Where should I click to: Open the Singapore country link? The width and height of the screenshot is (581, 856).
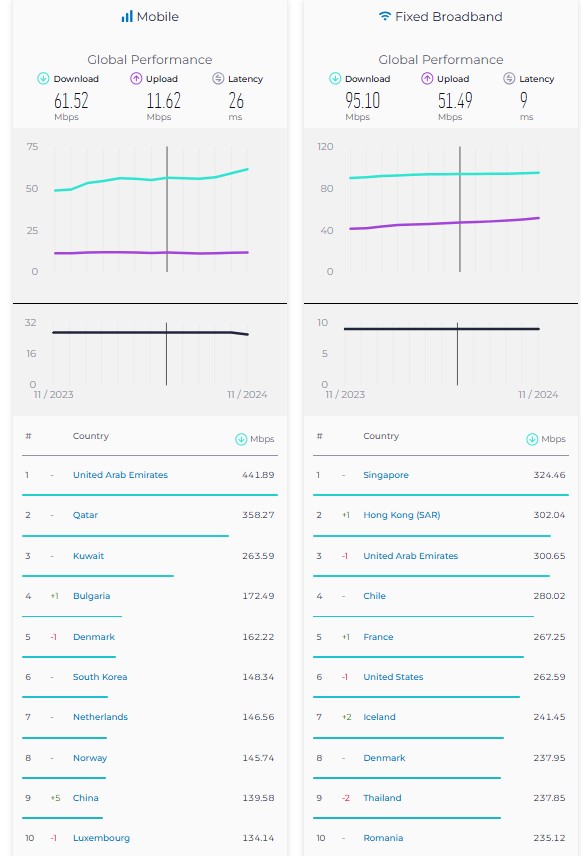tap(386, 475)
